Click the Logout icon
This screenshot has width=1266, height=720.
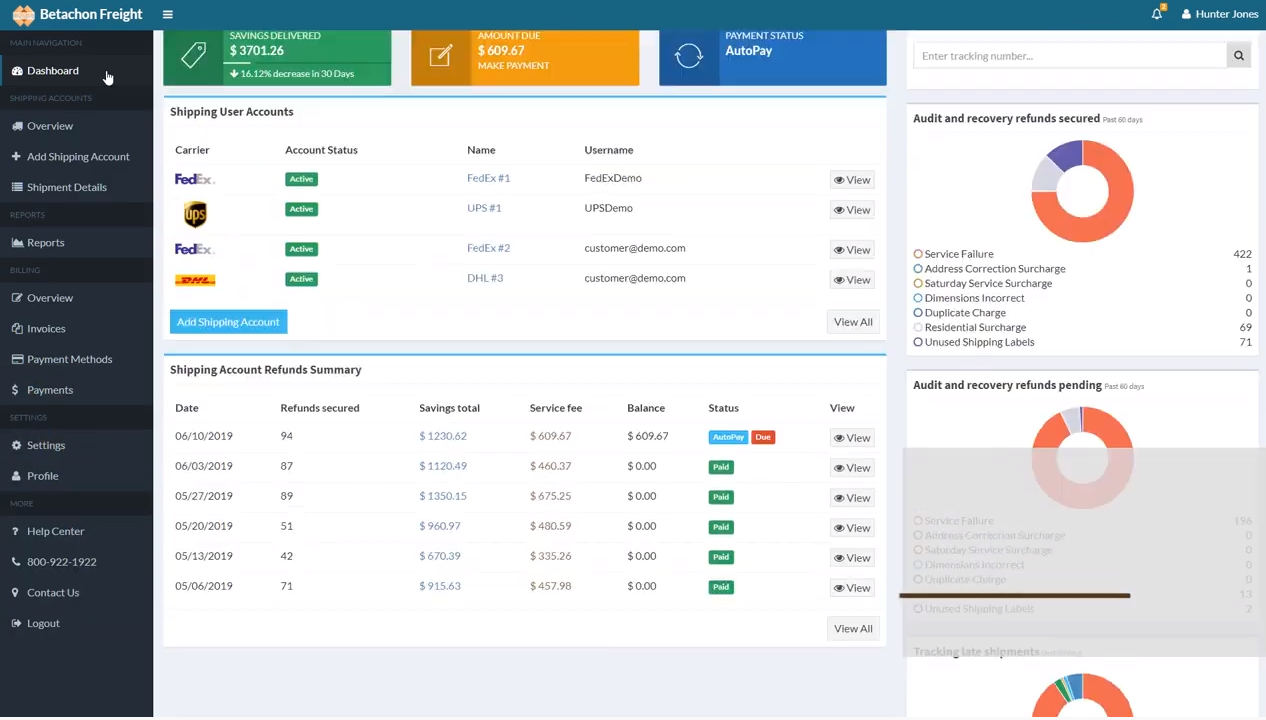[x=16, y=623]
